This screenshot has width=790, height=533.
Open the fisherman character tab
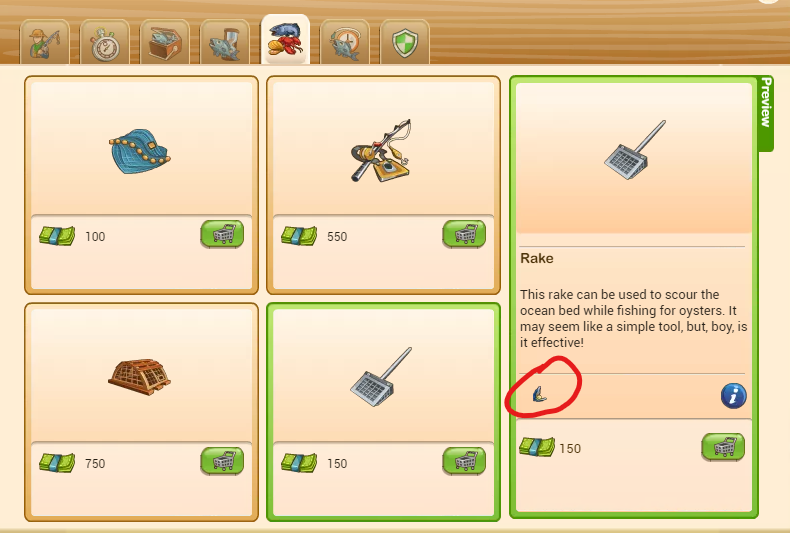45,43
